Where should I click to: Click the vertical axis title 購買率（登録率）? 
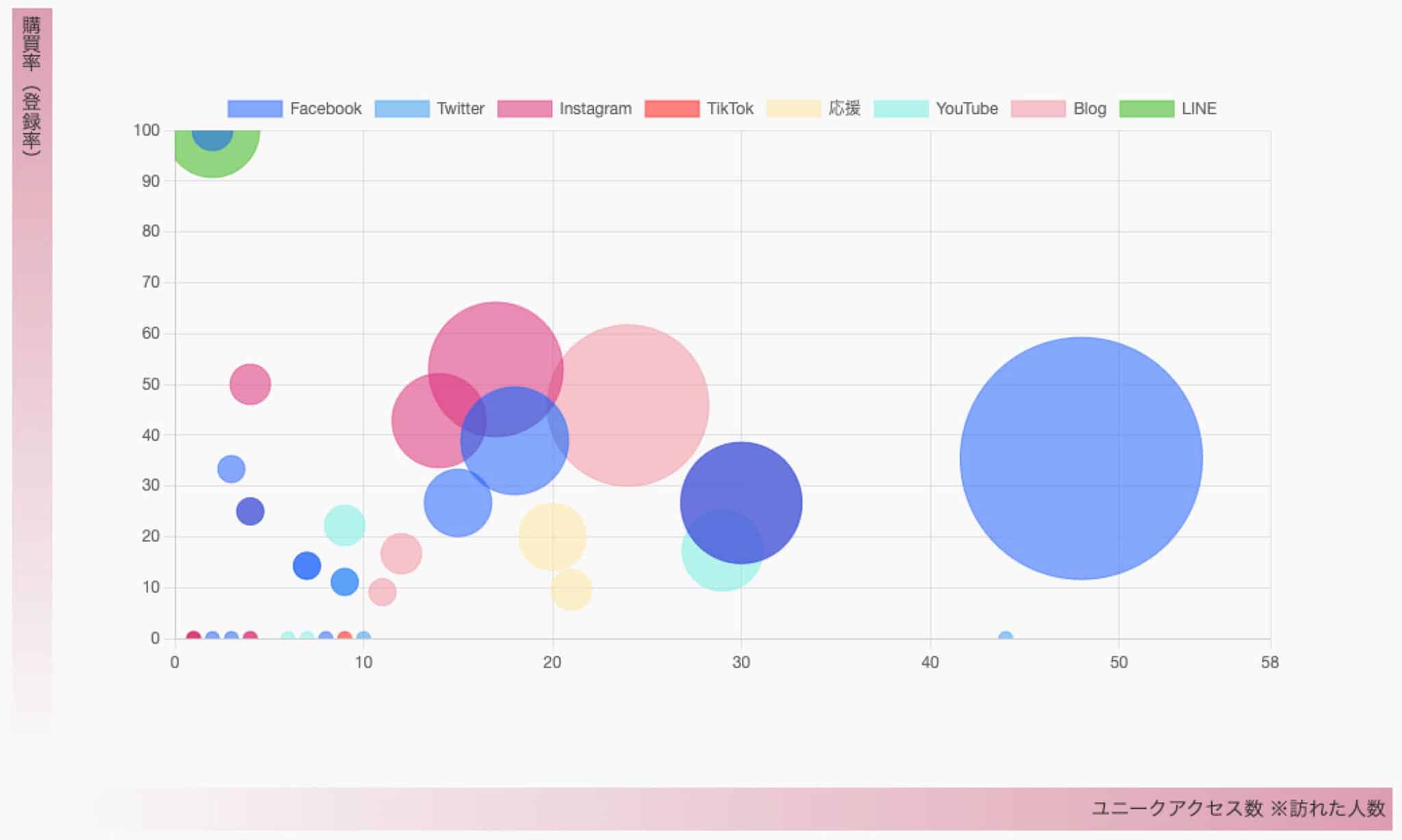point(31,87)
